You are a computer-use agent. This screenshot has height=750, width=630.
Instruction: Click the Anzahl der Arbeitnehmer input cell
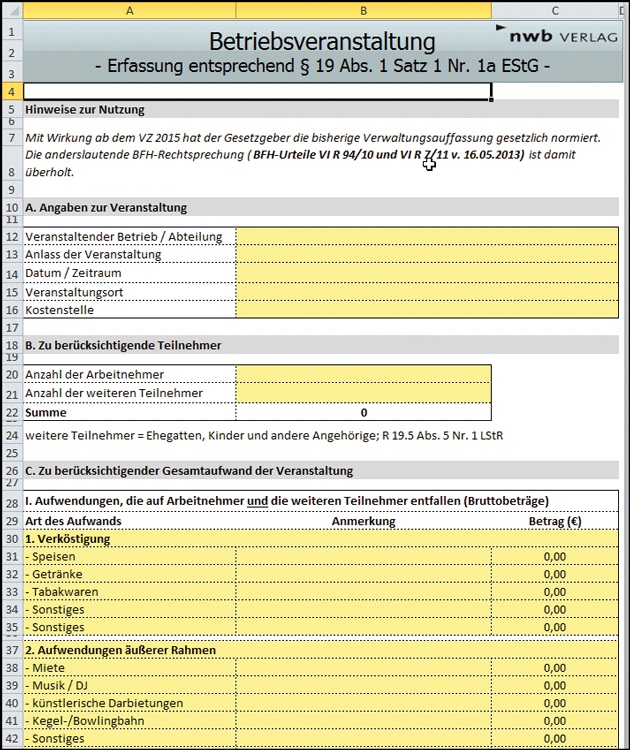363,375
